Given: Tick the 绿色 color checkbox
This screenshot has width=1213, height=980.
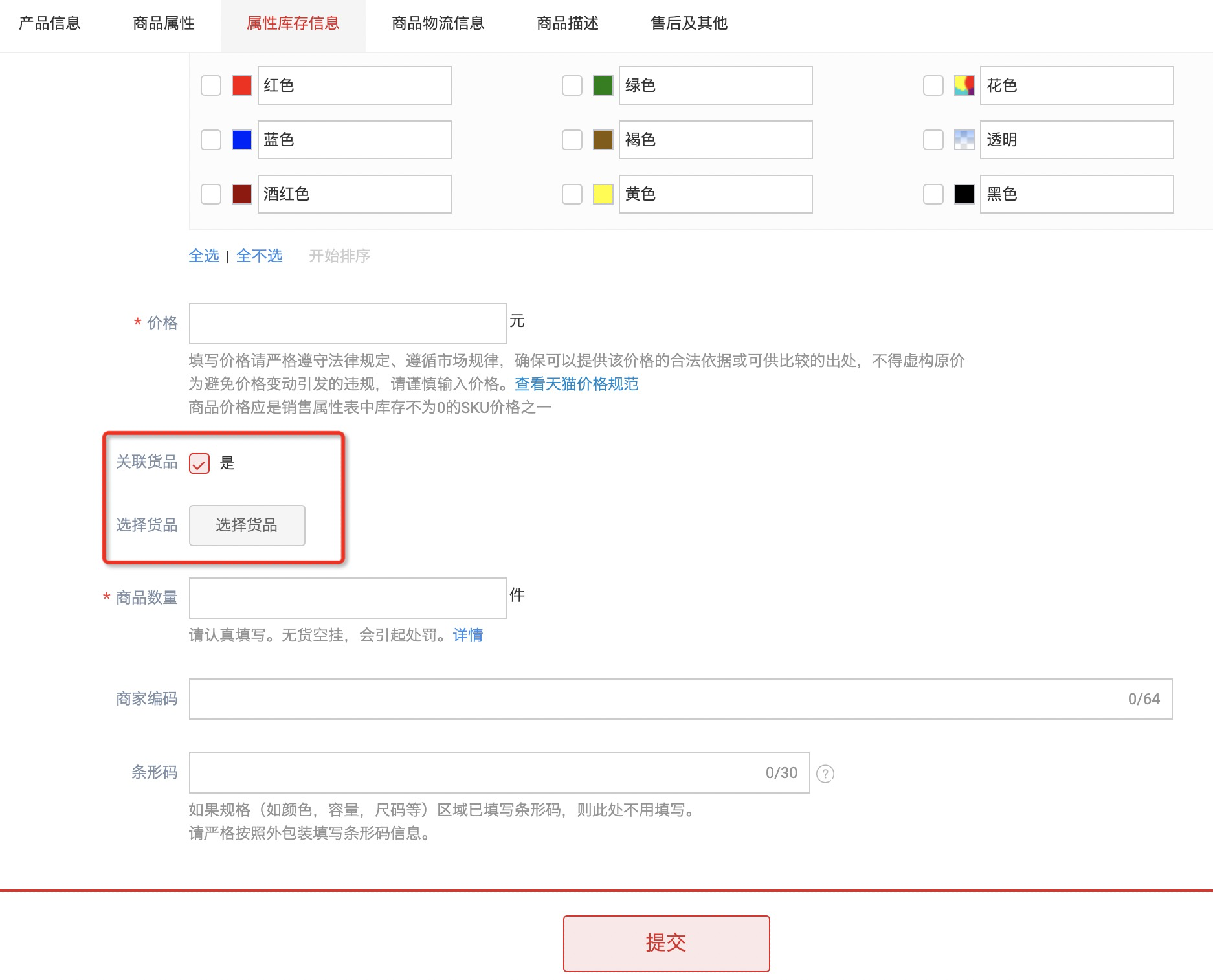Looking at the screenshot, I should pos(572,85).
